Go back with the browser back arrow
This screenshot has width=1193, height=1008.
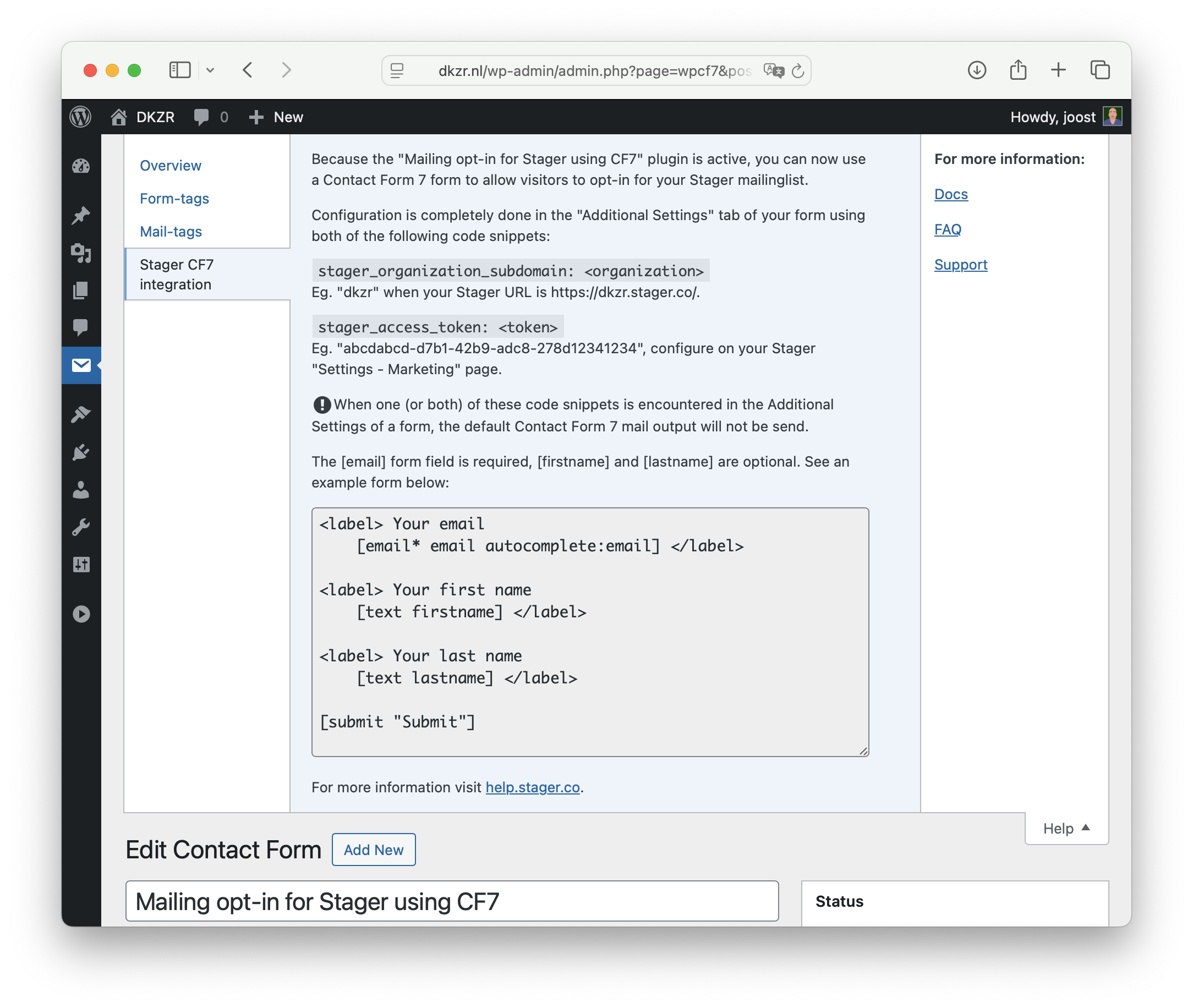(248, 70)
